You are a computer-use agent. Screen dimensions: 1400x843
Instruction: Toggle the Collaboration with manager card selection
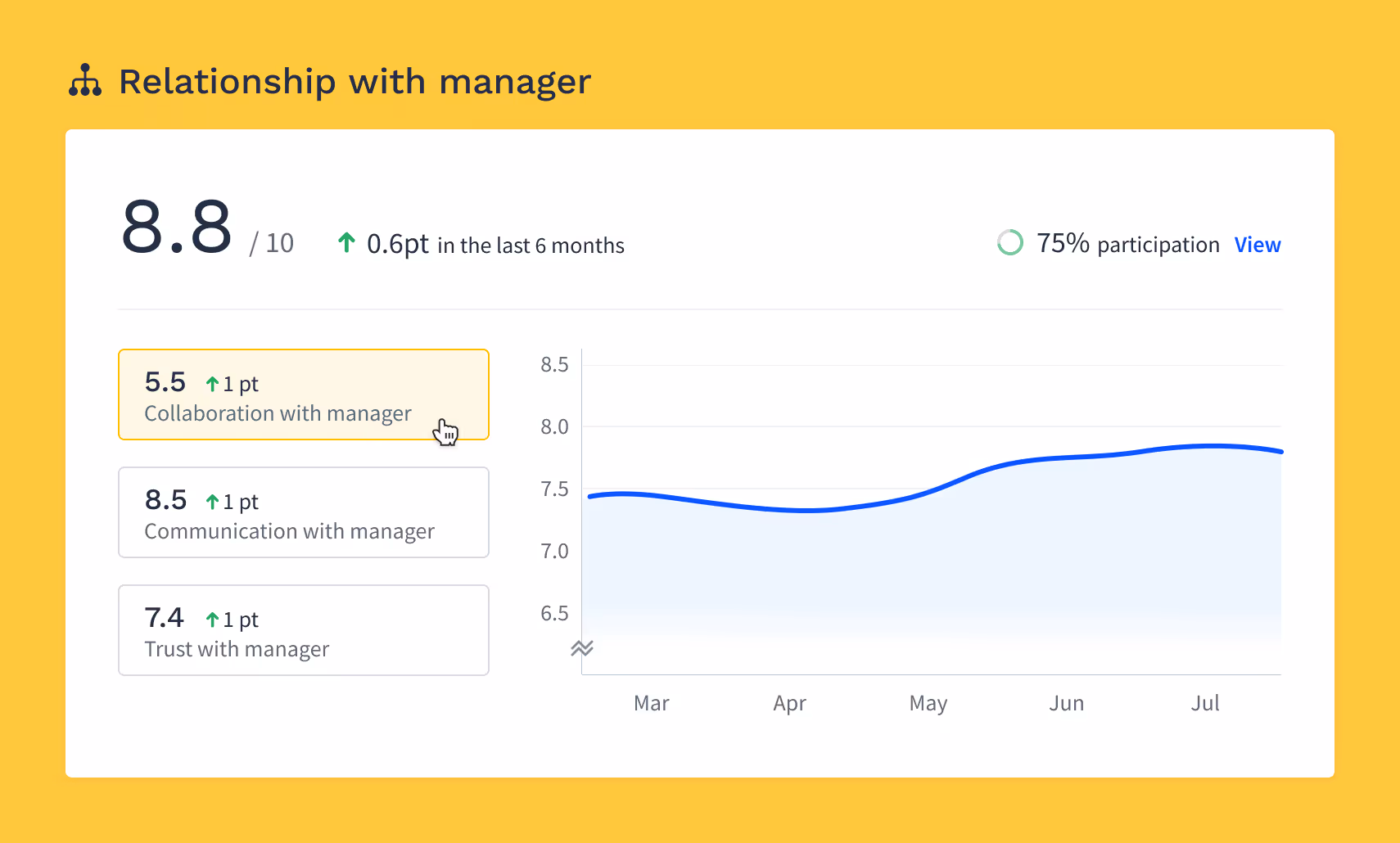point(303,394)
